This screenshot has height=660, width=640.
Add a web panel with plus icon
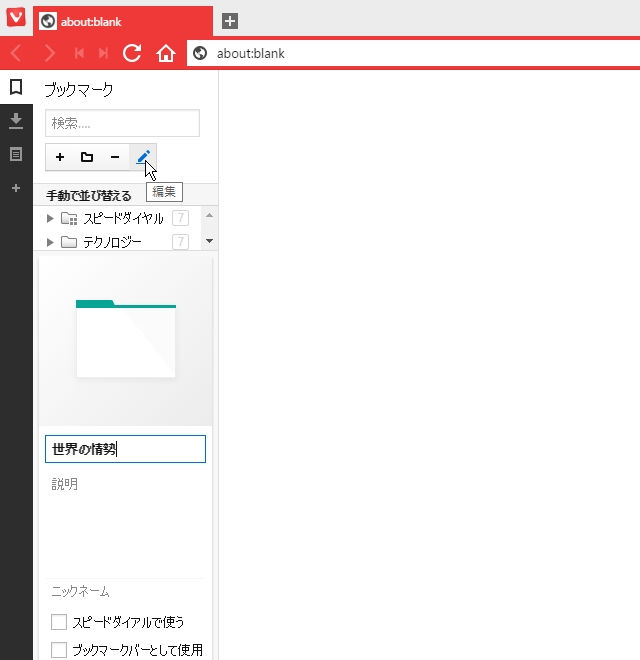[x=16, y=188]
